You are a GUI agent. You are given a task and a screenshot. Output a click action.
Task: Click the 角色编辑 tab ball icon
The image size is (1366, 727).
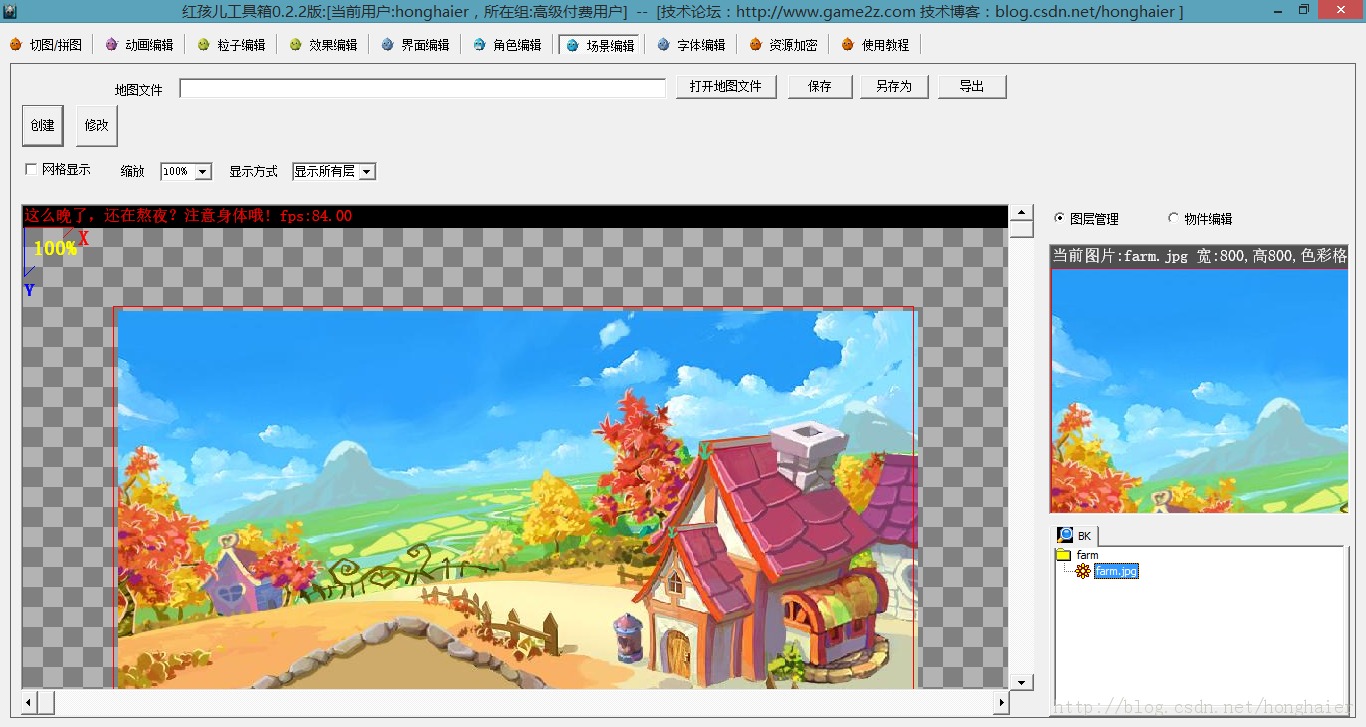click(x=479, y=45)
